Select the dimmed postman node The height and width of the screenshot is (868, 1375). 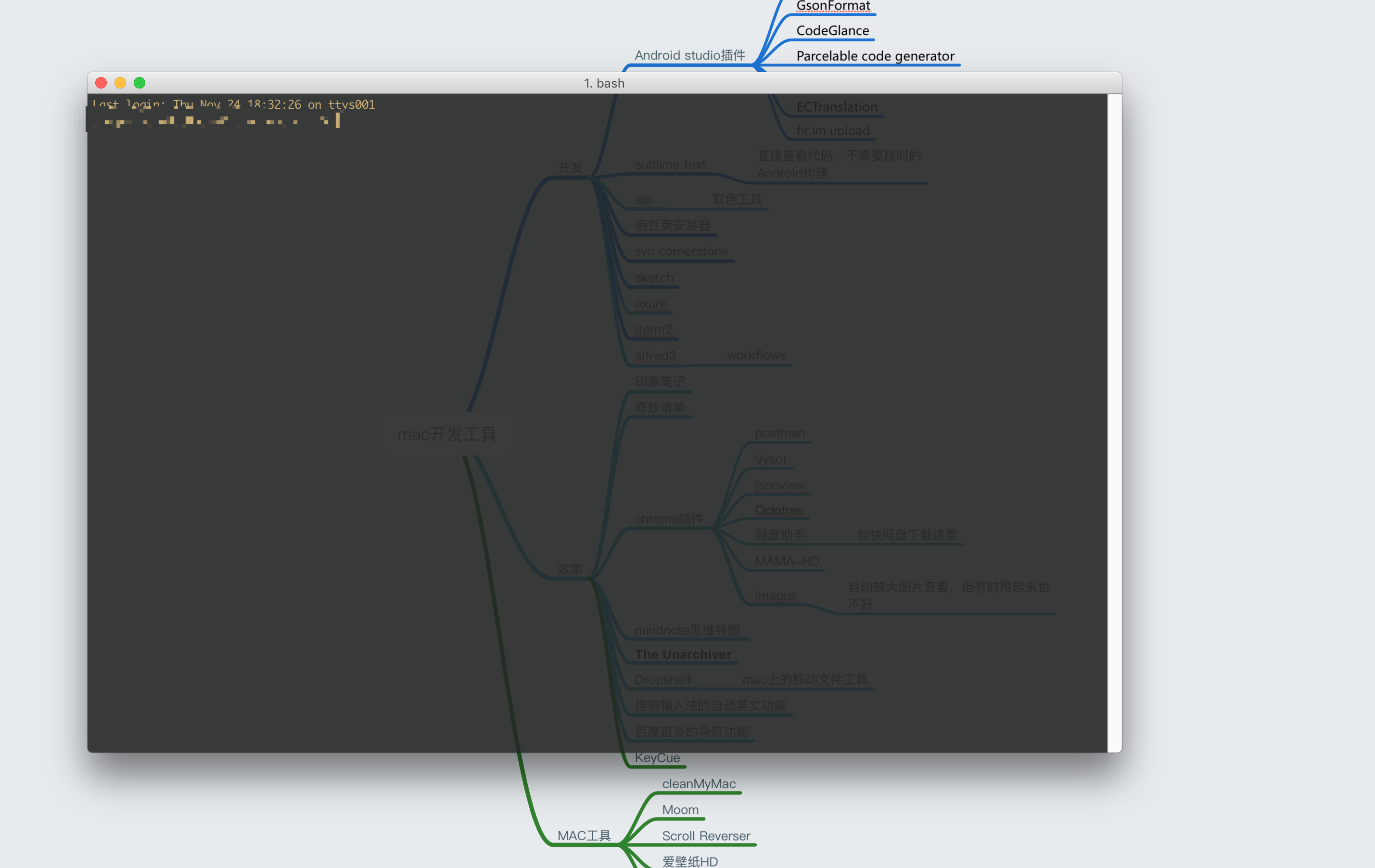(x=779, y=434)
